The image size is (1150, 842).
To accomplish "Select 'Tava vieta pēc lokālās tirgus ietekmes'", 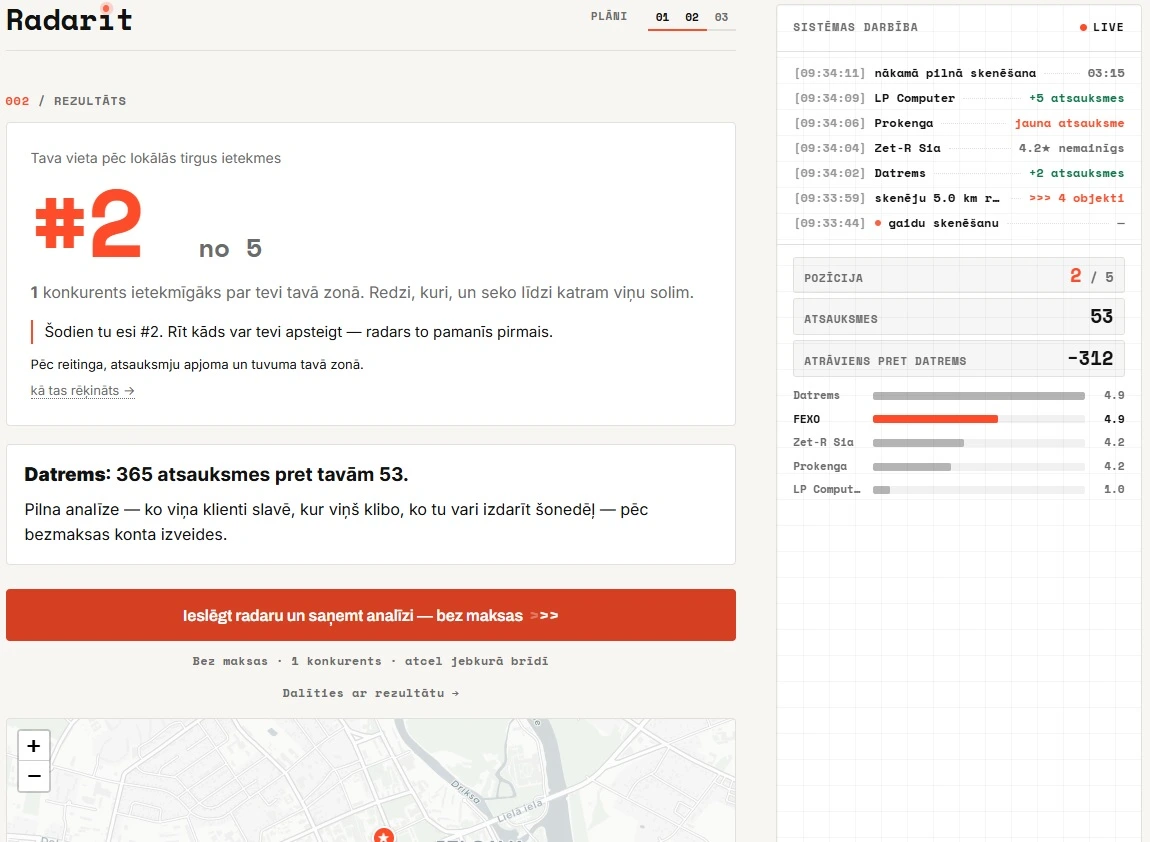I will [155, 158].
